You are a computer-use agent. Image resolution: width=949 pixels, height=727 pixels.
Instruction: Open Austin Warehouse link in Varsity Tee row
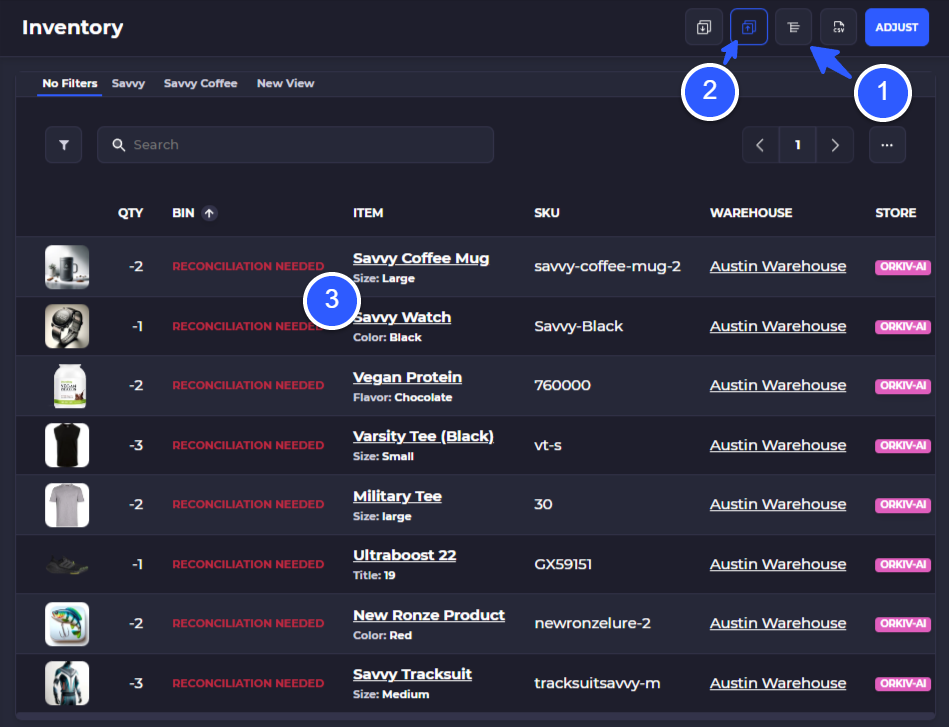(x=778, y=446)
